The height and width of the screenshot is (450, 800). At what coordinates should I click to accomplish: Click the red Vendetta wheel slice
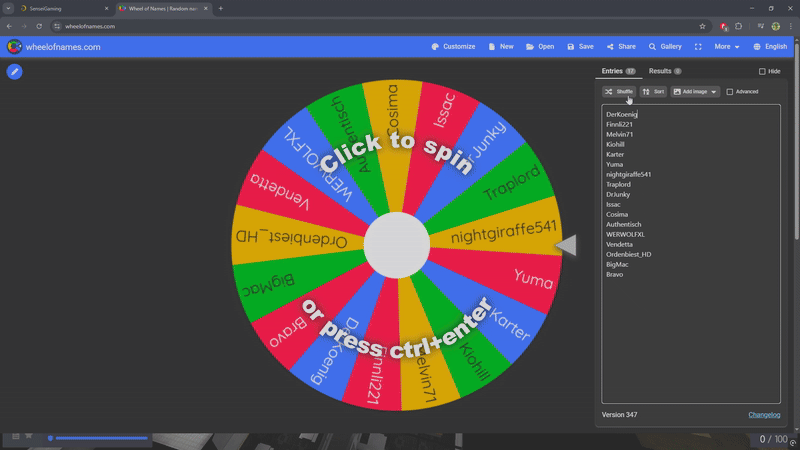(283, 190)
